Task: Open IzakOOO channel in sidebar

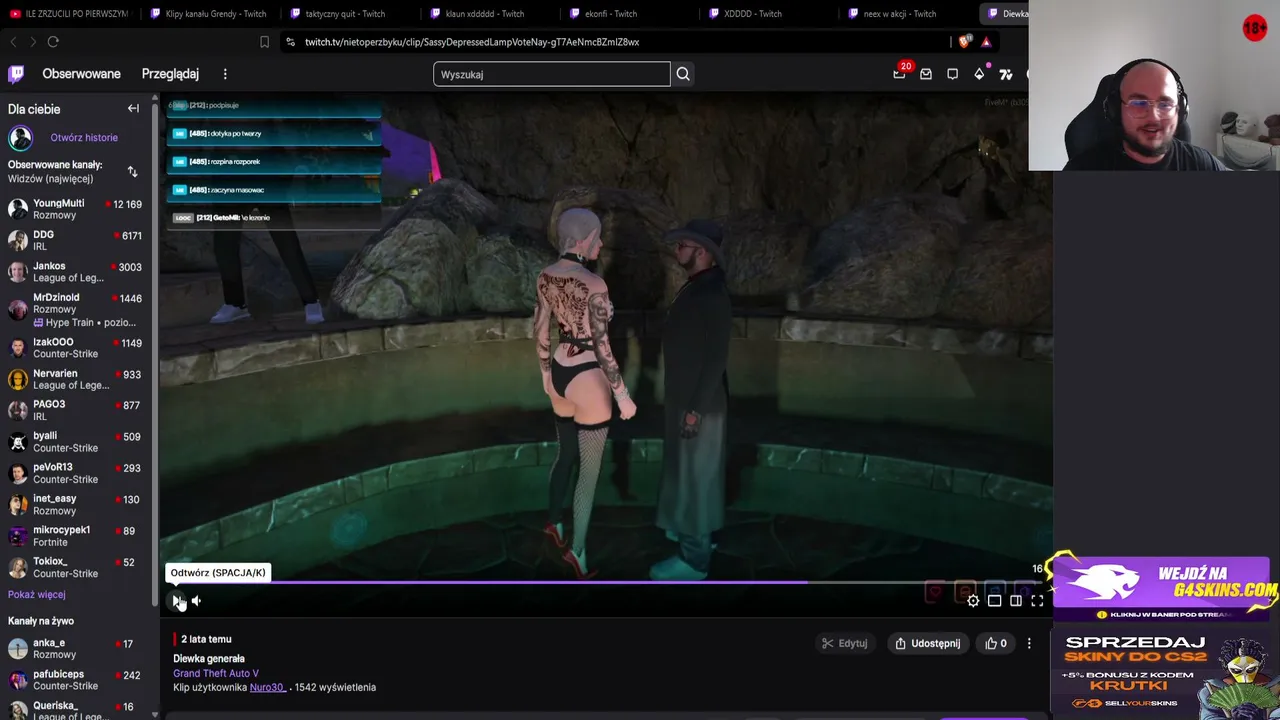Action: pos(75,348)
